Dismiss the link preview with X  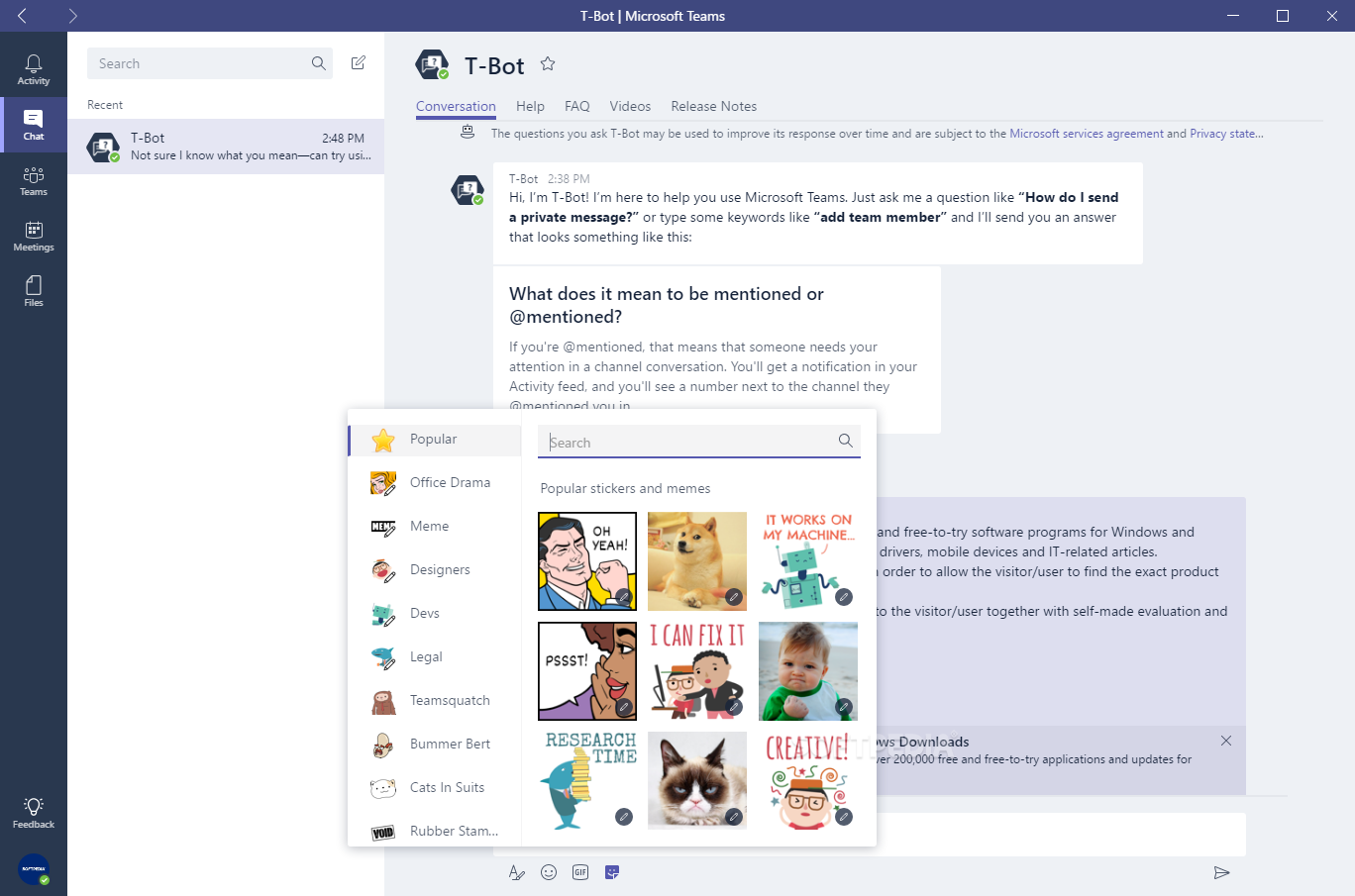coord(1226,741)
